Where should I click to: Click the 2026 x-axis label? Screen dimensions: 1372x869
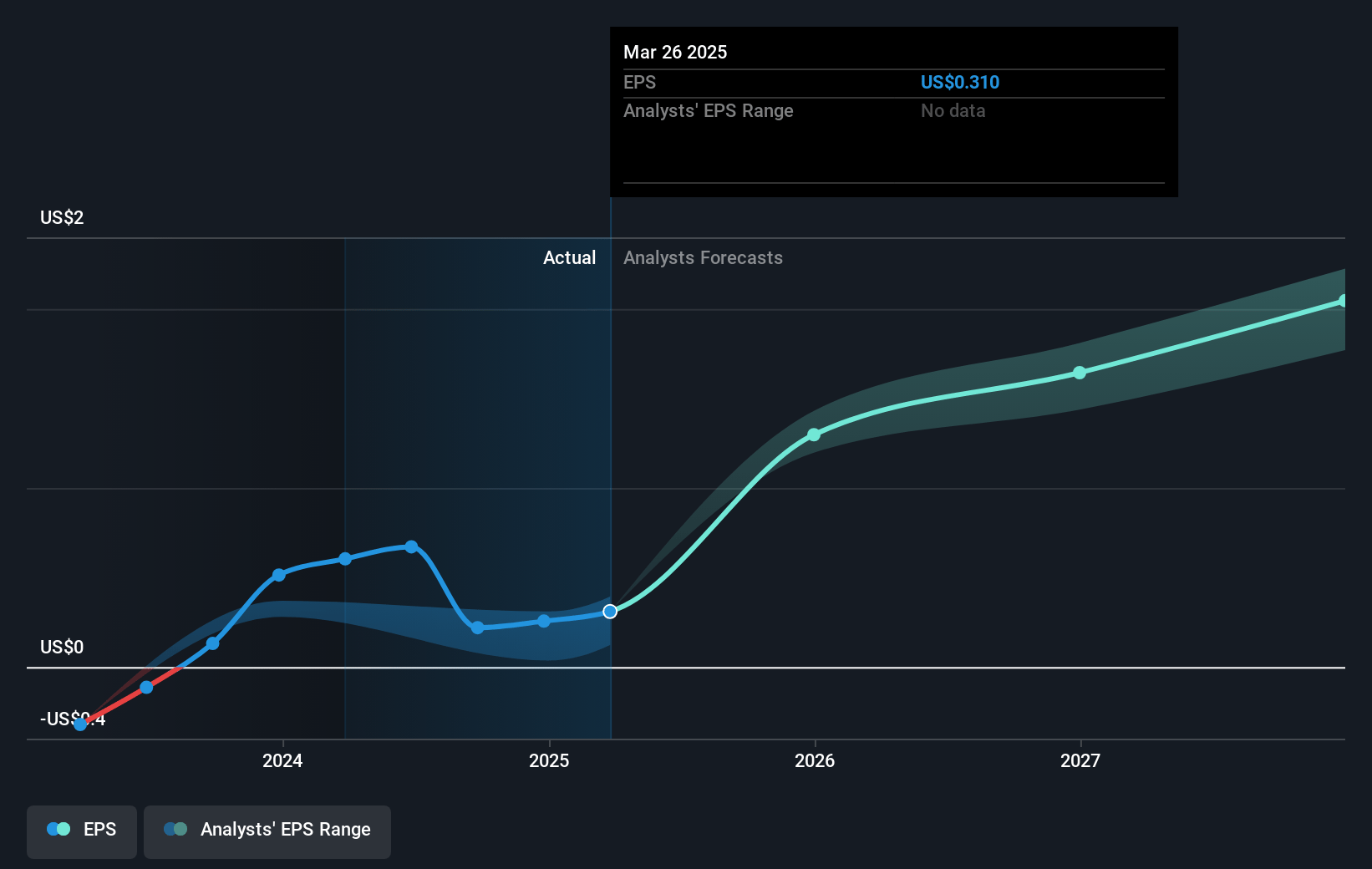tap(815, 760)
